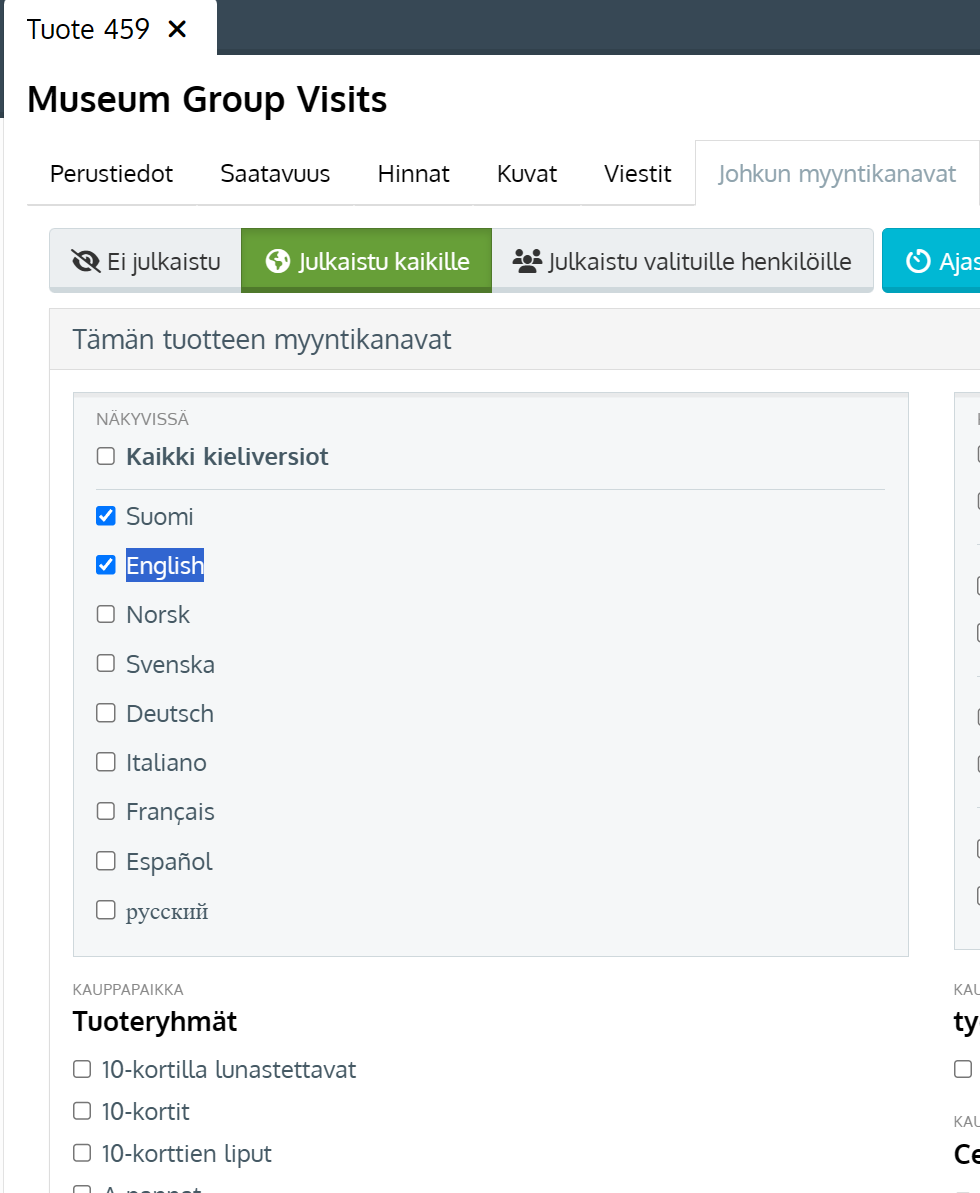Screen dimensions: 980x1193
Task: Click the people icon for selected persons
Action: [x=527, y=261]
